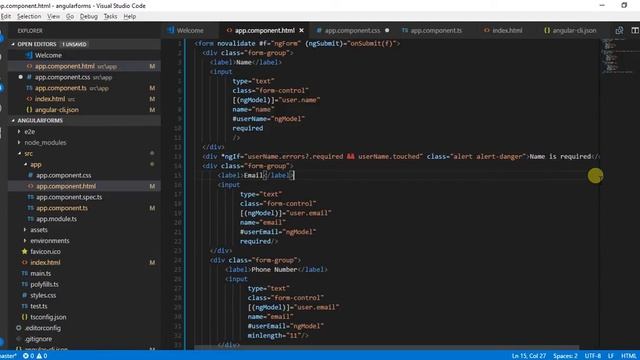This screenshot has width=640, height=360.
Task: Click the horizontal scrollbar of the editor
Action: [x=386, y=348]
